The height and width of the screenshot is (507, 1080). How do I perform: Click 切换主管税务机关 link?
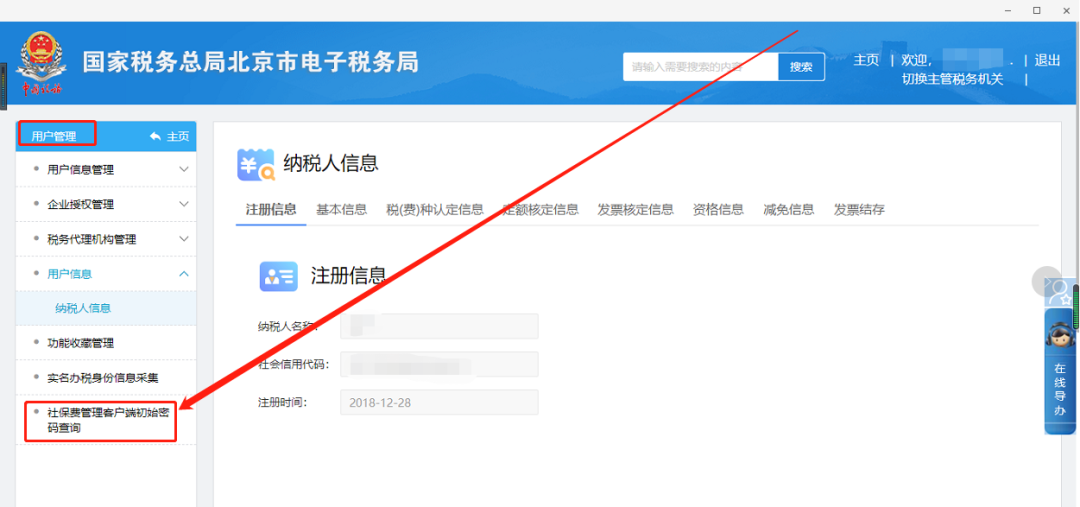(953, 79)
